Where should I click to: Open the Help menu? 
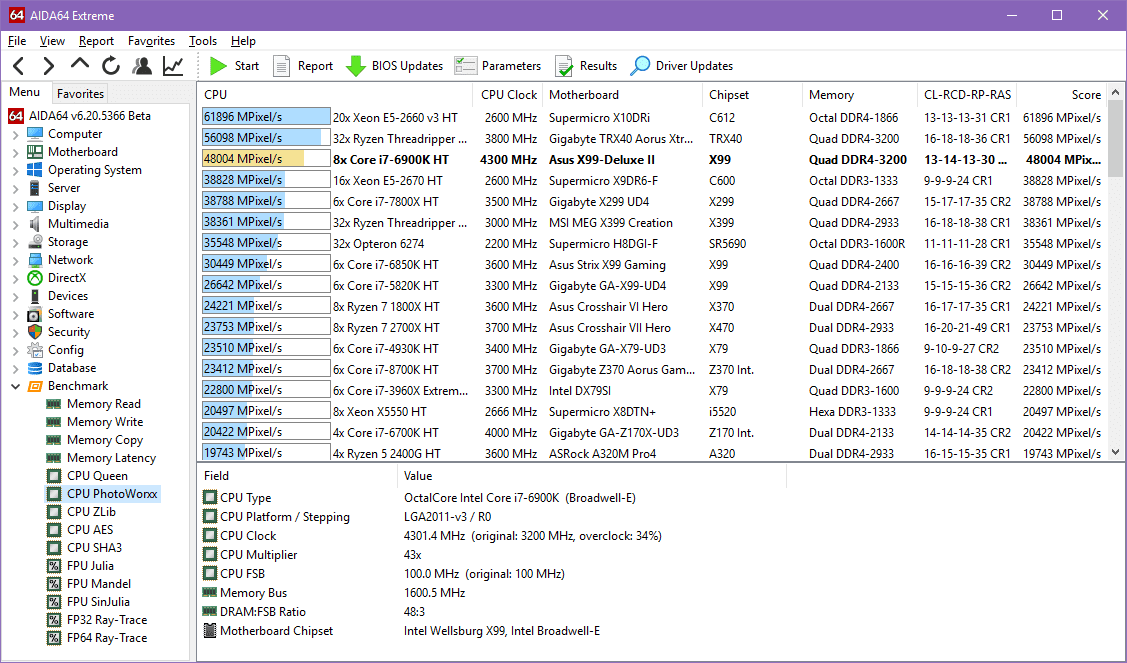point(243,41)
